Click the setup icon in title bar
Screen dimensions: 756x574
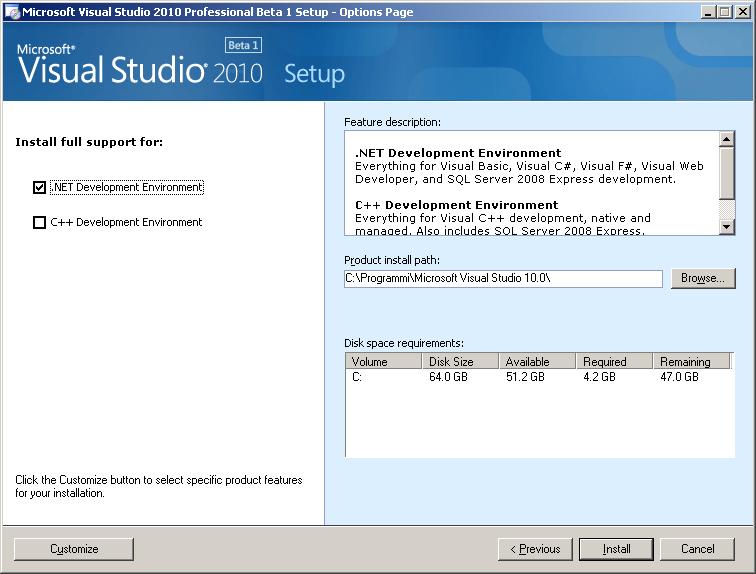tap(12, 12)
